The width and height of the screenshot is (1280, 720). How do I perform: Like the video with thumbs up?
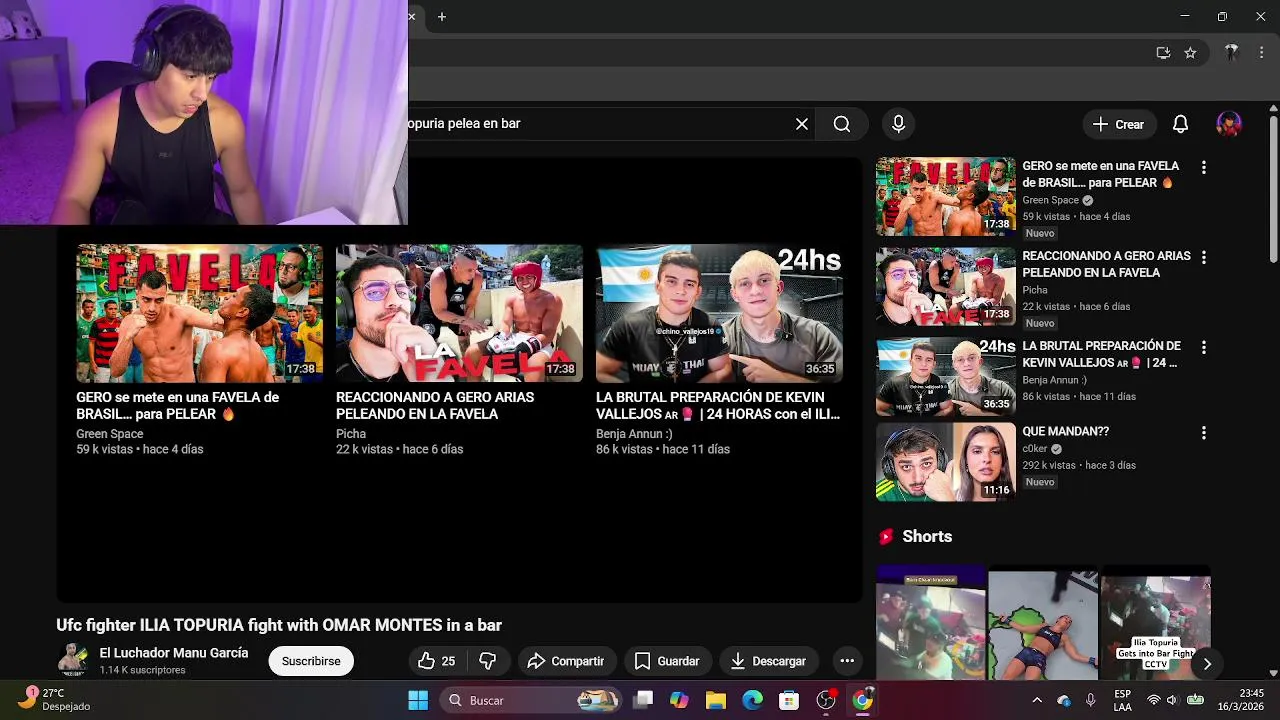[x=436, y=661]
